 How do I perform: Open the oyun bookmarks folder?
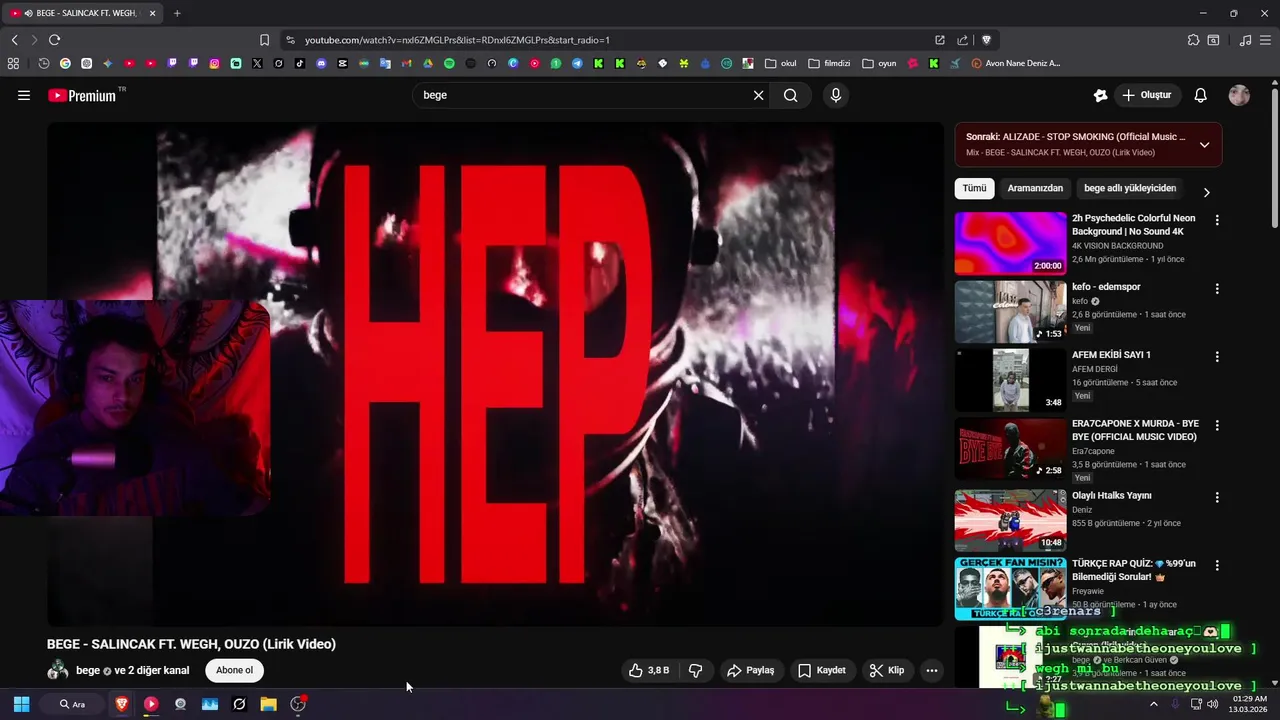tap(879, 63)
